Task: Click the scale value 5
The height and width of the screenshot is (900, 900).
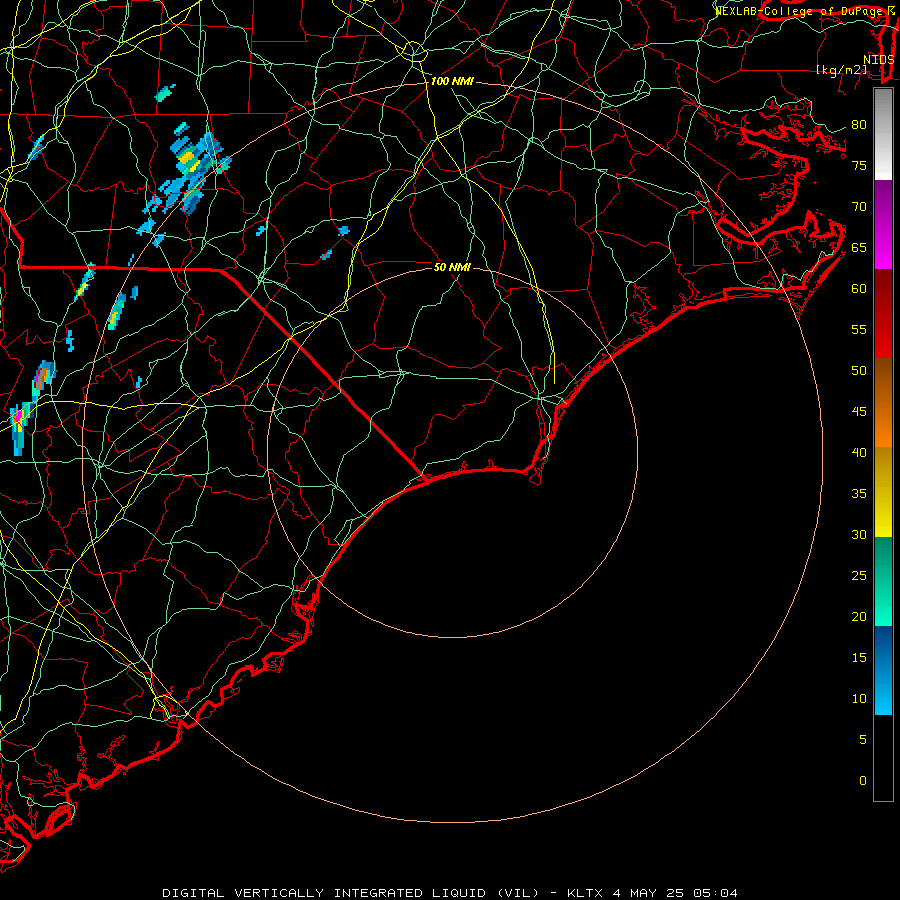Action: (863, 740)
